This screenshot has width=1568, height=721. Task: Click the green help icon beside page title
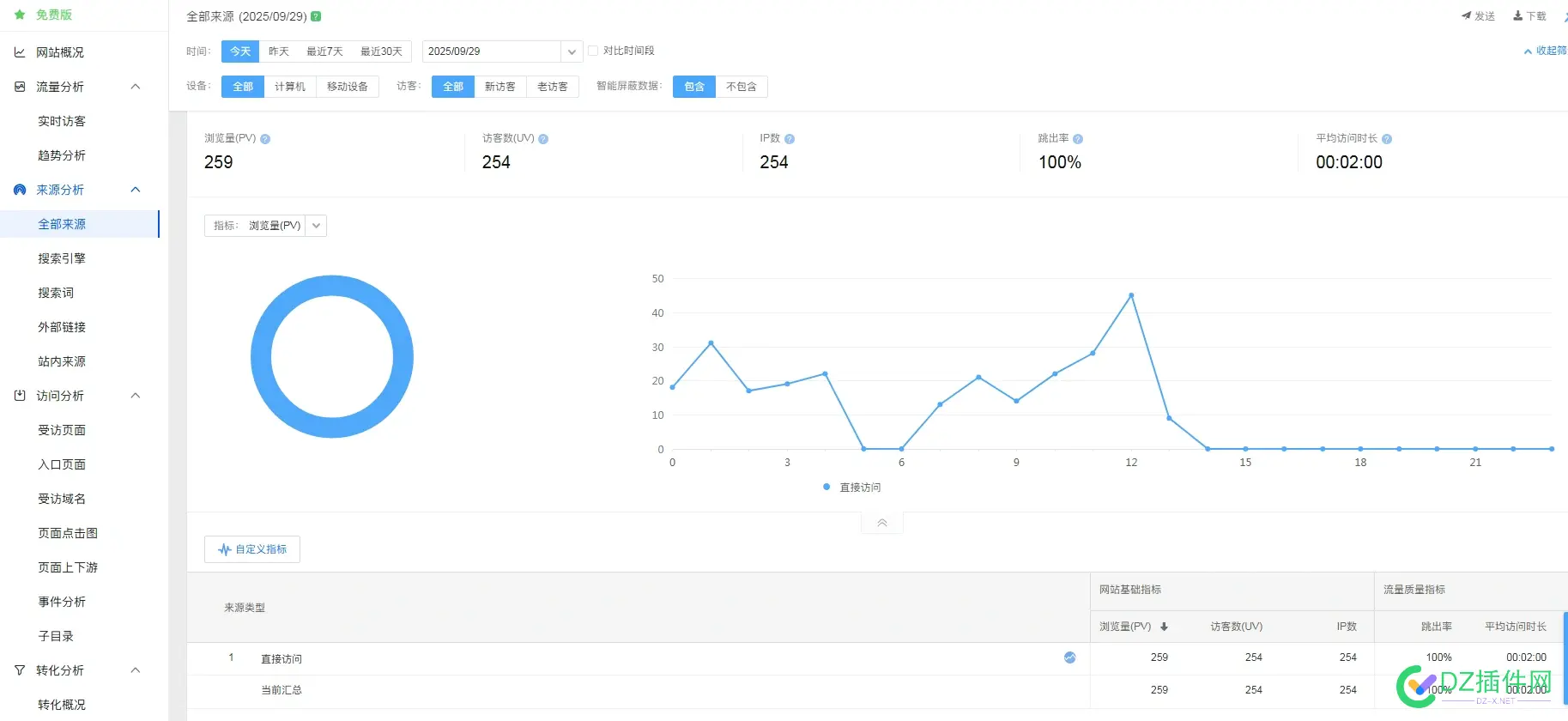(316, 16)
